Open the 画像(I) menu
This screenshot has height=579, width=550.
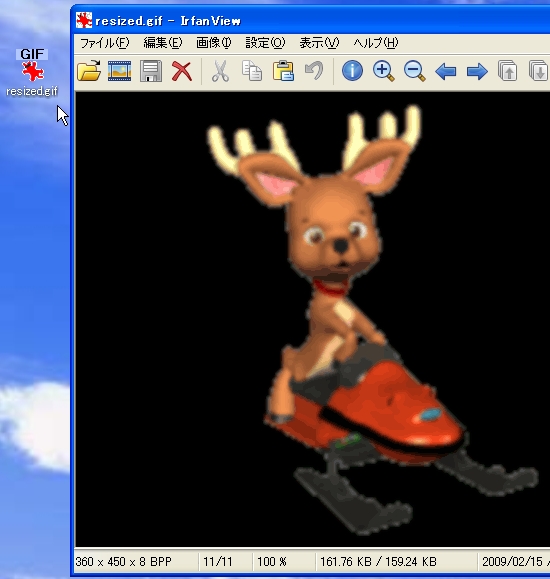214,43
